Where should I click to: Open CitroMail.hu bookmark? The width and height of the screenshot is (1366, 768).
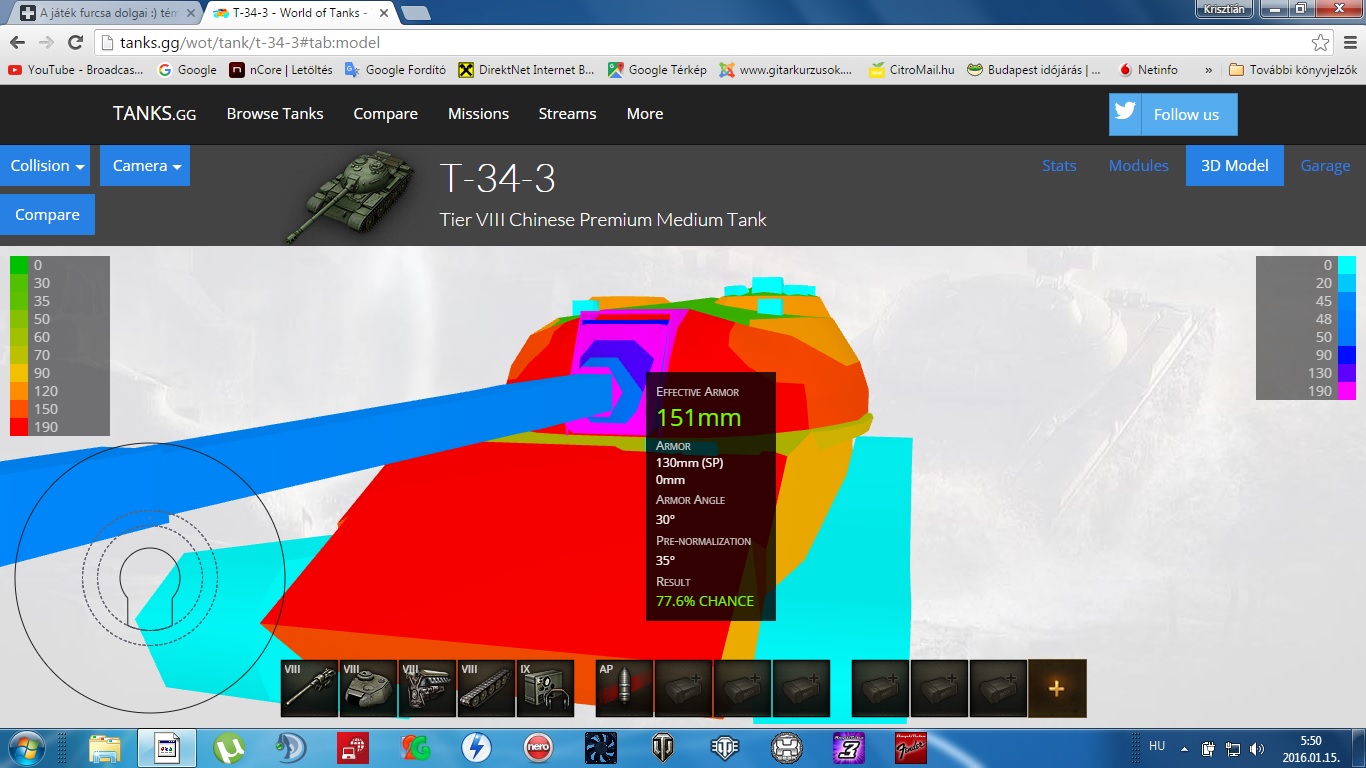click(911, 70)
